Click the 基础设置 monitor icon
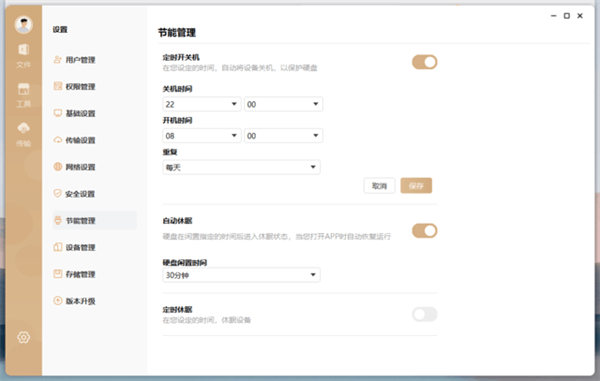The image size is (600, 381). point(57,113)
